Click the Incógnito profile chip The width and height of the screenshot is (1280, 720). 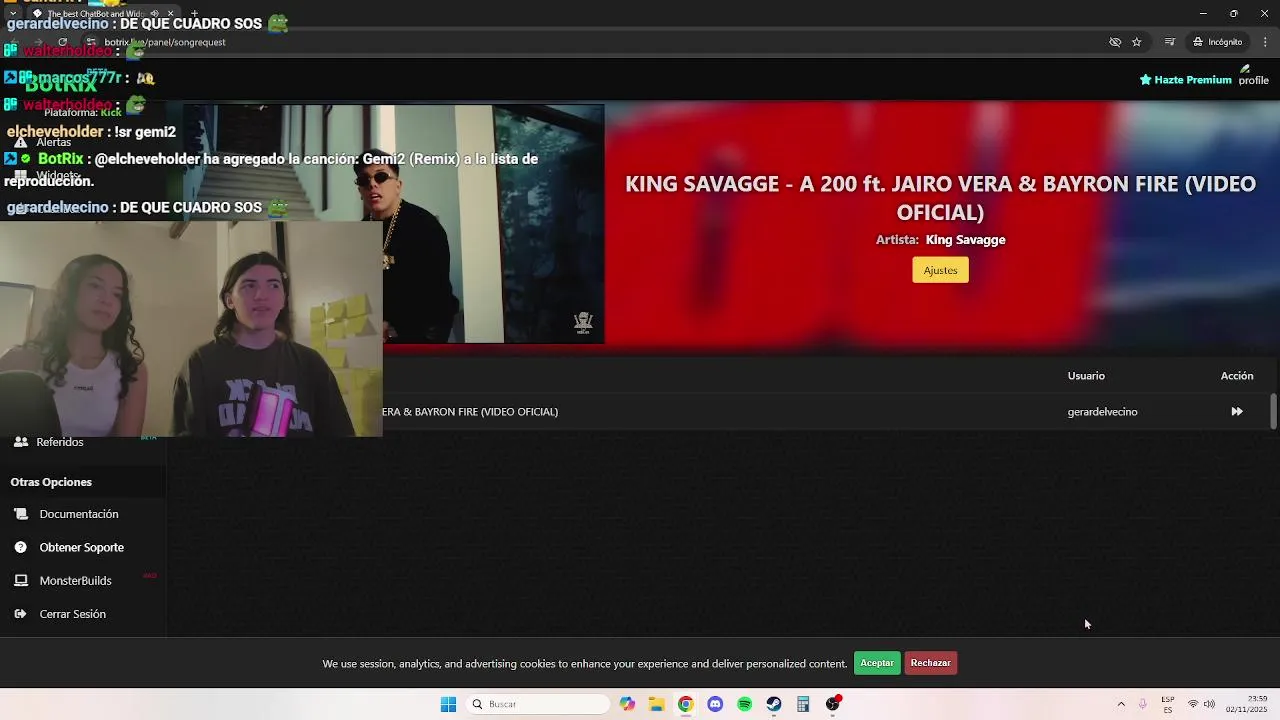[x=1217, y=42]
